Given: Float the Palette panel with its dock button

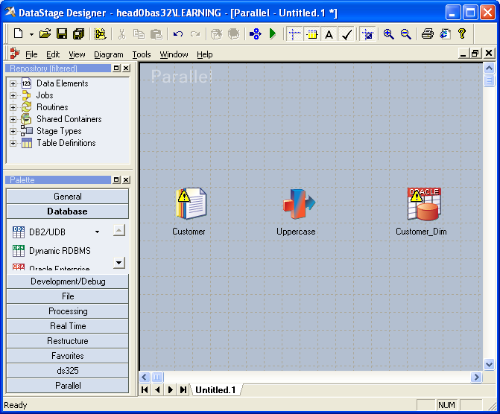Looking at the screenshot, I should (116, 180).
